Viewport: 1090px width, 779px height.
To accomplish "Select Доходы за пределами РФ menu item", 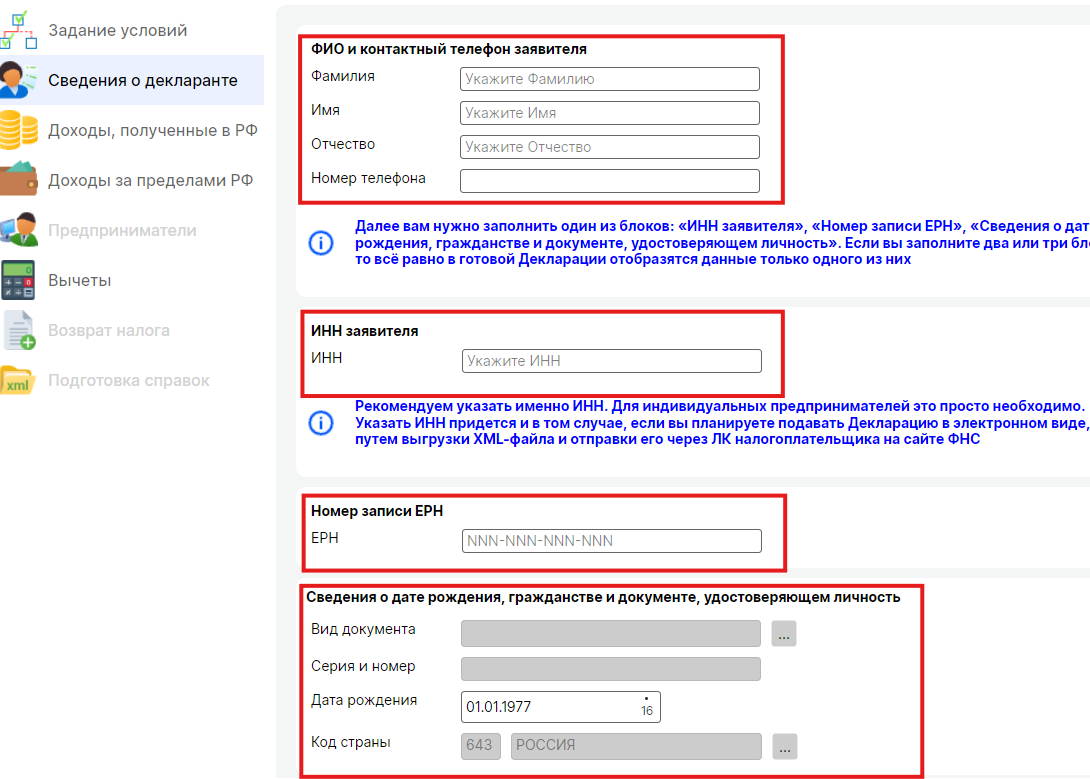I will [150, 180].
